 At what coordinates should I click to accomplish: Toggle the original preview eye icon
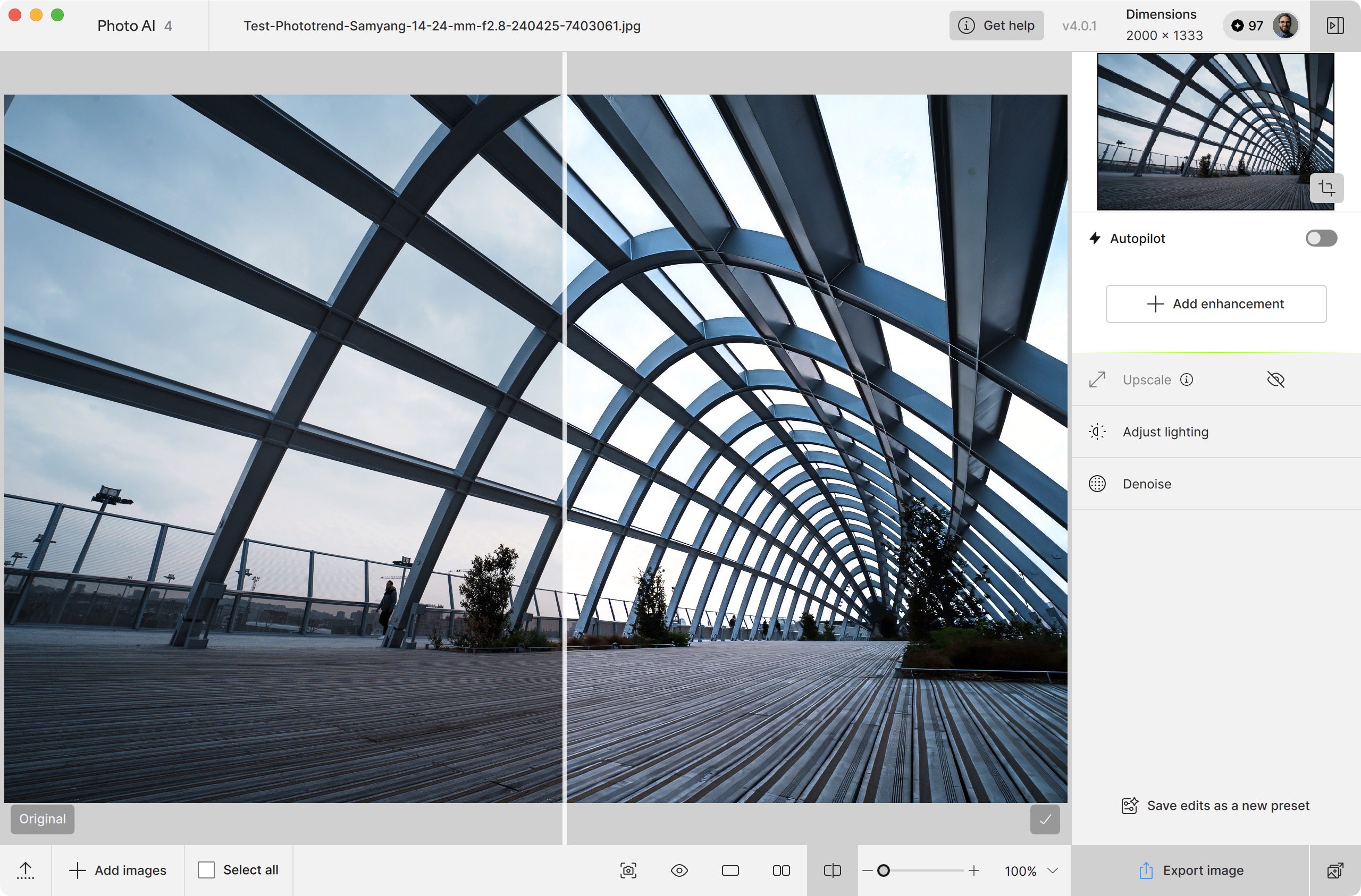679,870
